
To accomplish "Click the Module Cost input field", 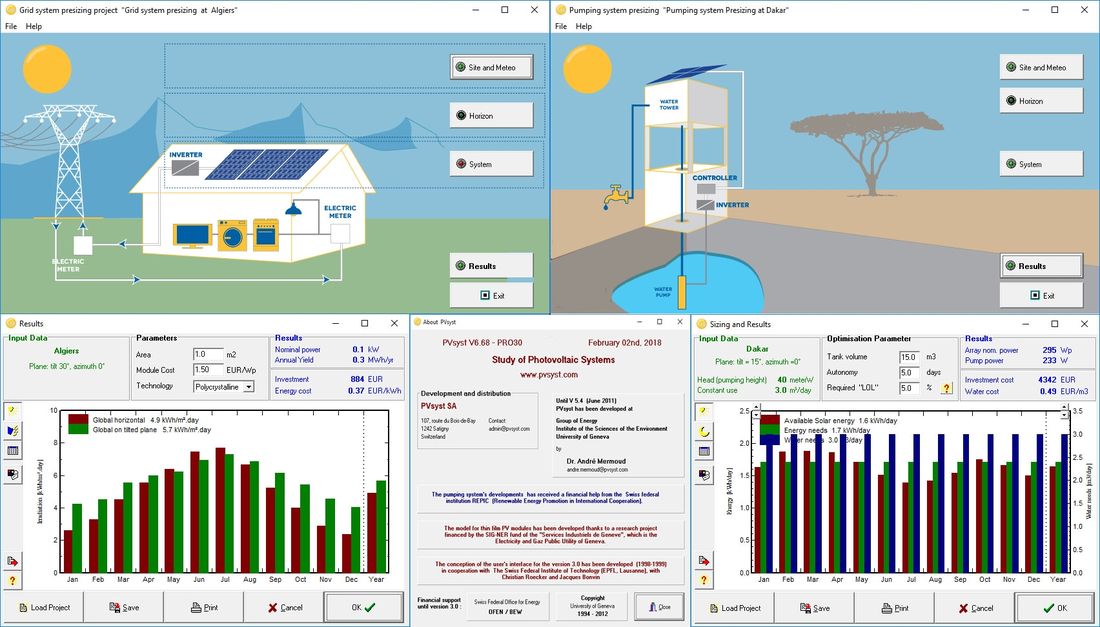I will point(208,370).
